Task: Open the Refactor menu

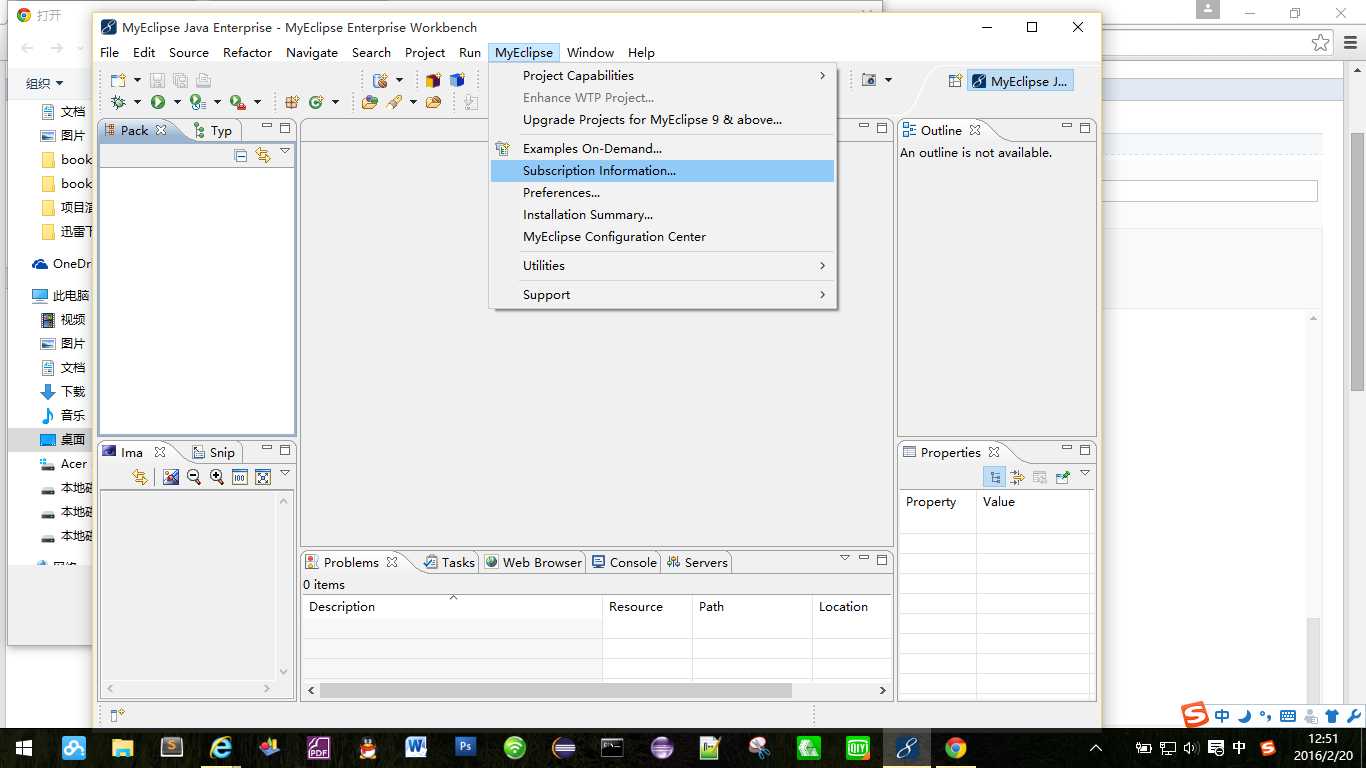Action: point(247,52)
